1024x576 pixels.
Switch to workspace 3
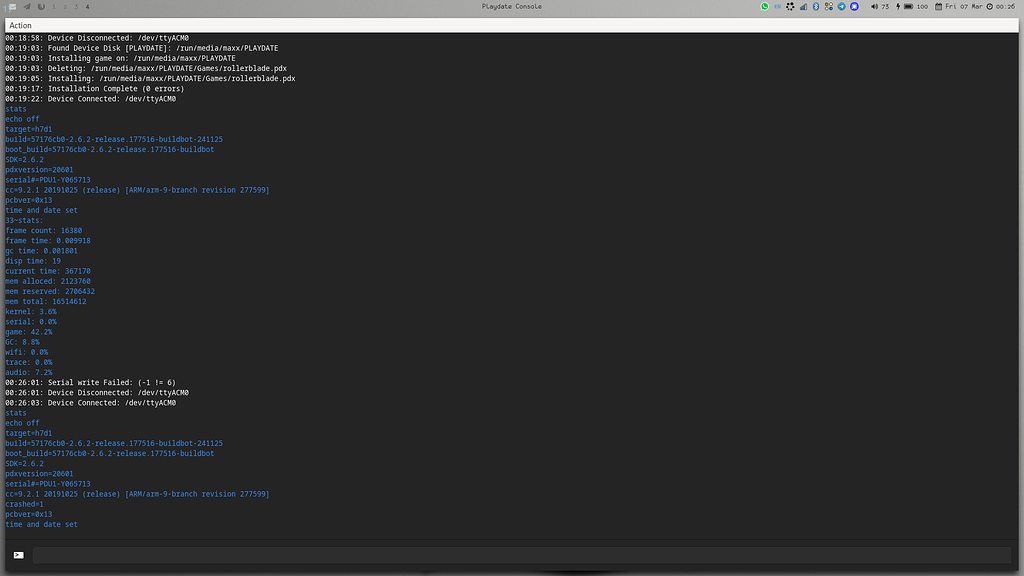coord(76,7)
